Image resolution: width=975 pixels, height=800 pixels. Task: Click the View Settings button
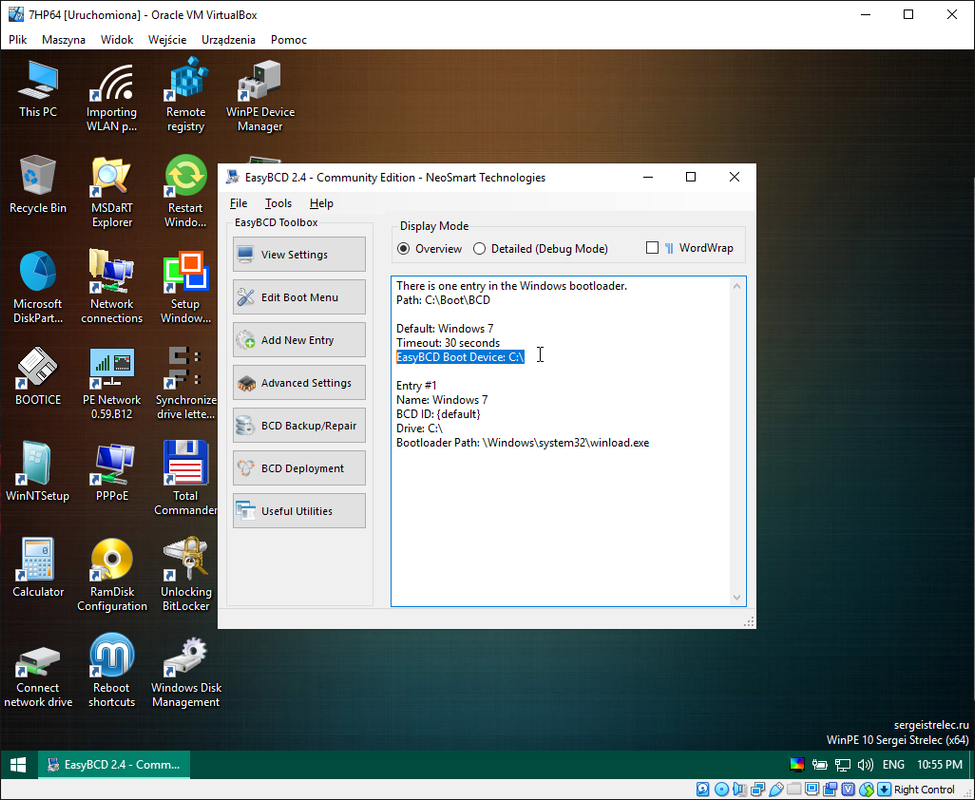tap(299, 254)
